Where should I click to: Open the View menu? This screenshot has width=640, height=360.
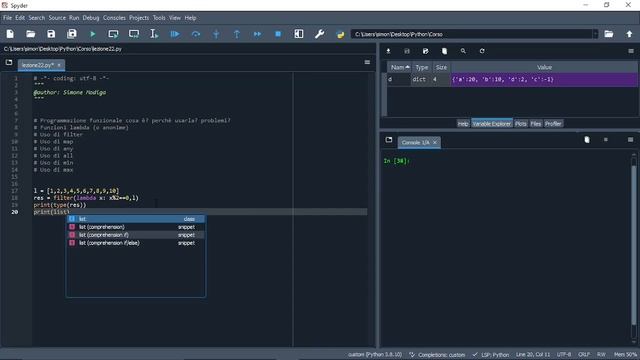(x=175, y=18)
